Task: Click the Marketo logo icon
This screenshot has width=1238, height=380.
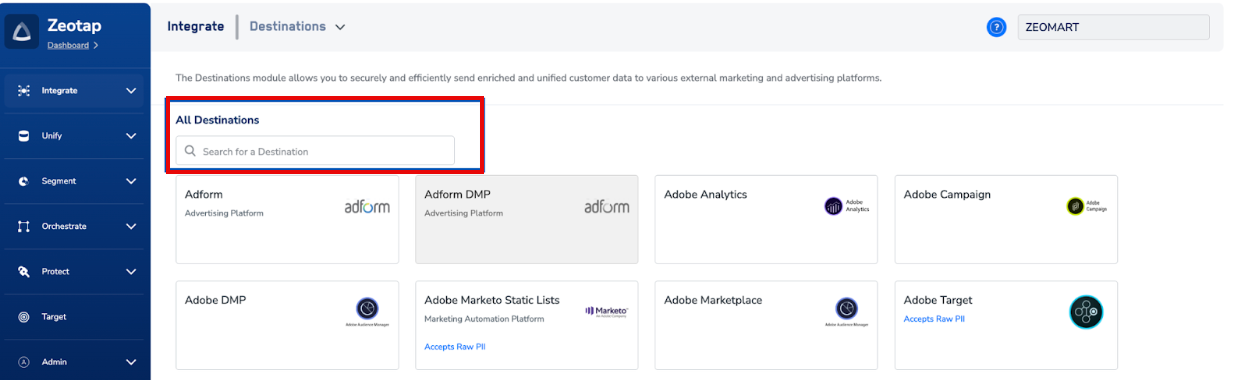Action: (x=607, y=312)
